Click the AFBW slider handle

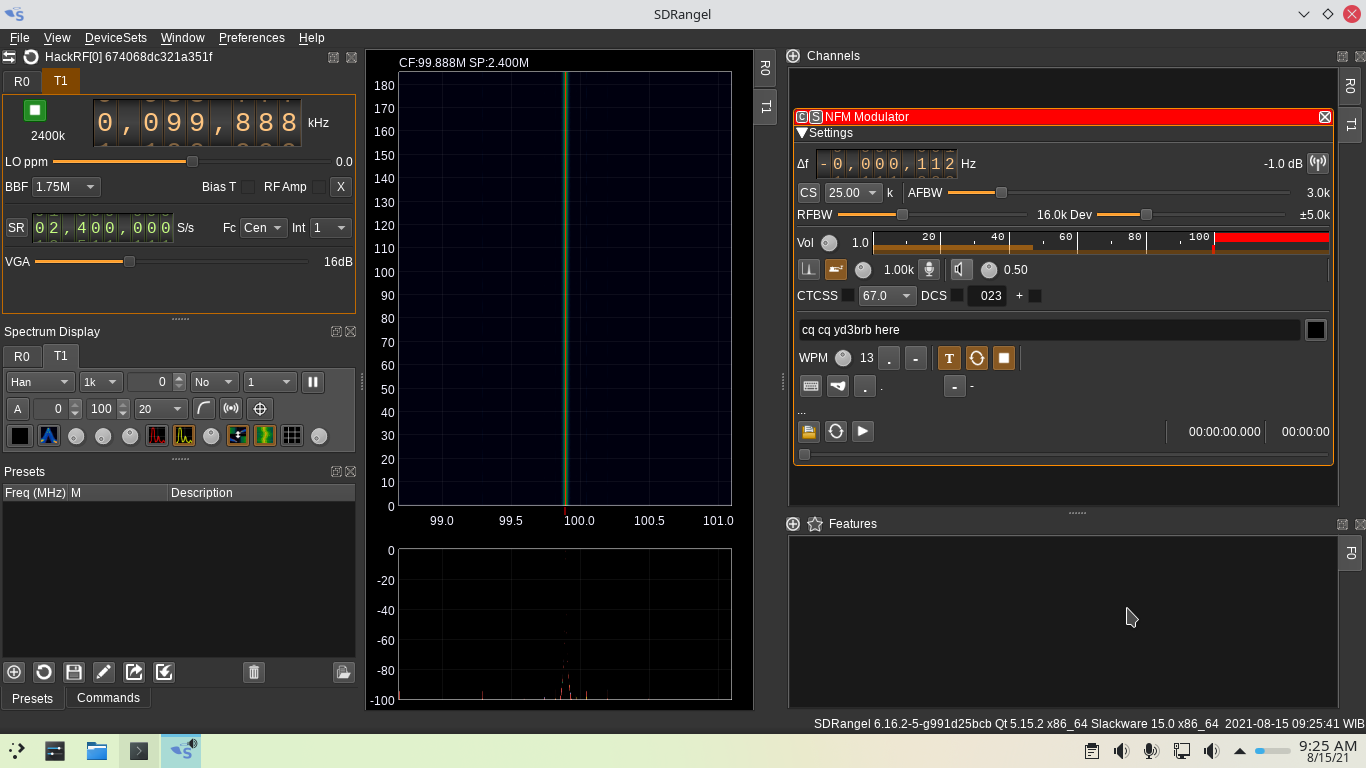coord(1001,193)
